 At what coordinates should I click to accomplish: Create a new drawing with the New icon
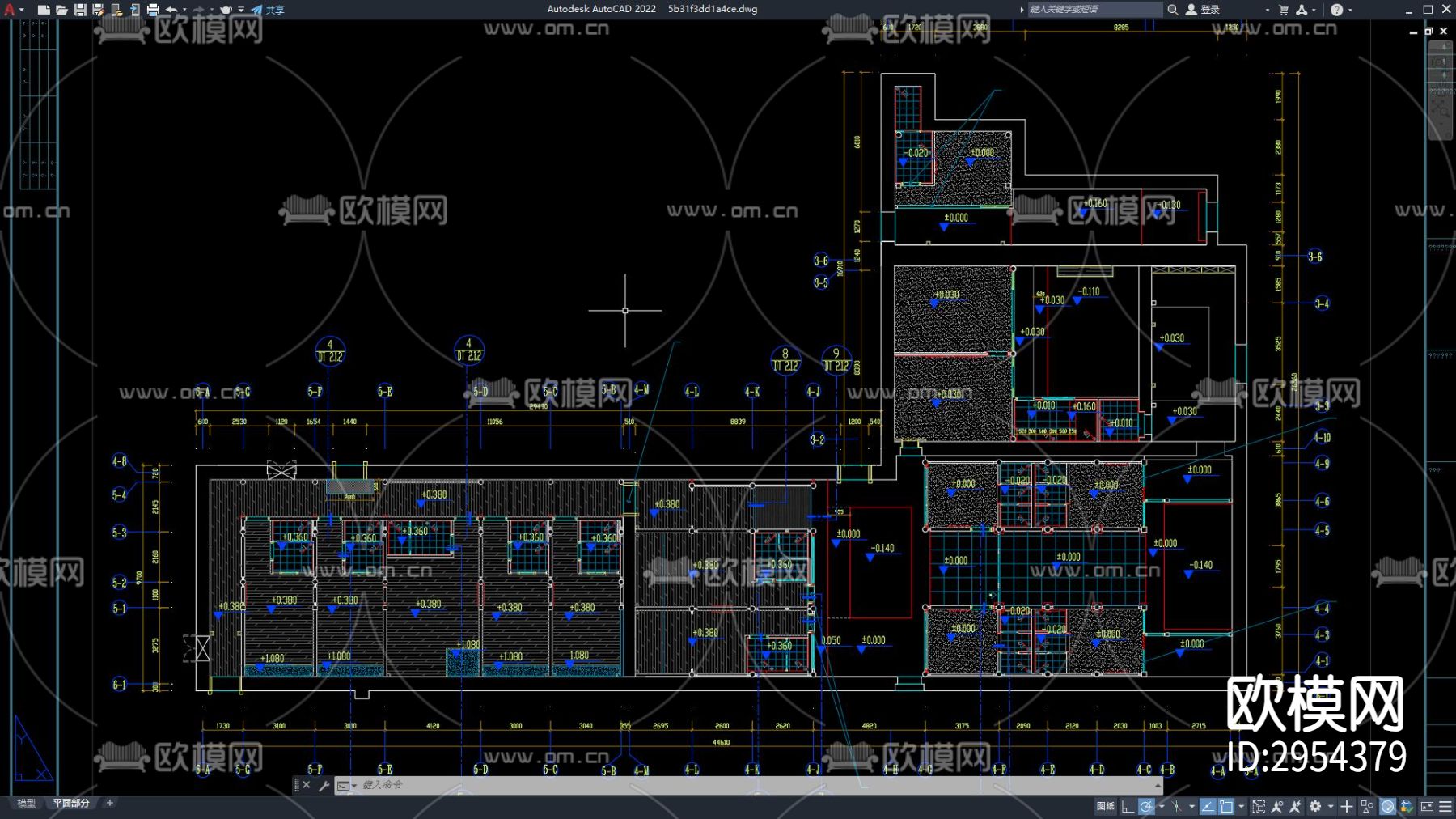[x=44, y=10]
